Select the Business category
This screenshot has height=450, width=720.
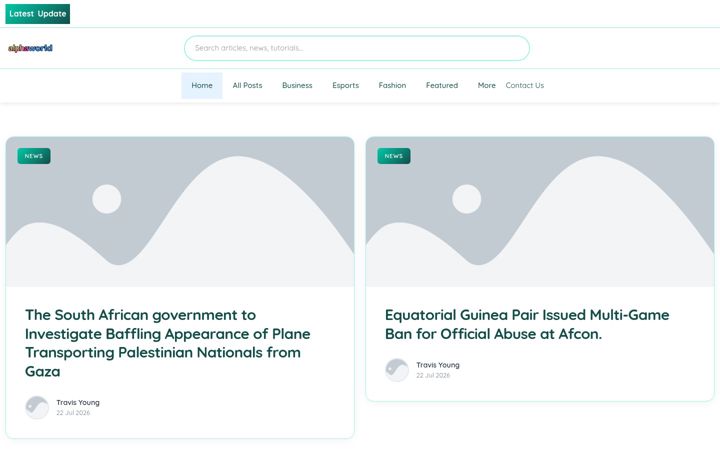(297, 85)
